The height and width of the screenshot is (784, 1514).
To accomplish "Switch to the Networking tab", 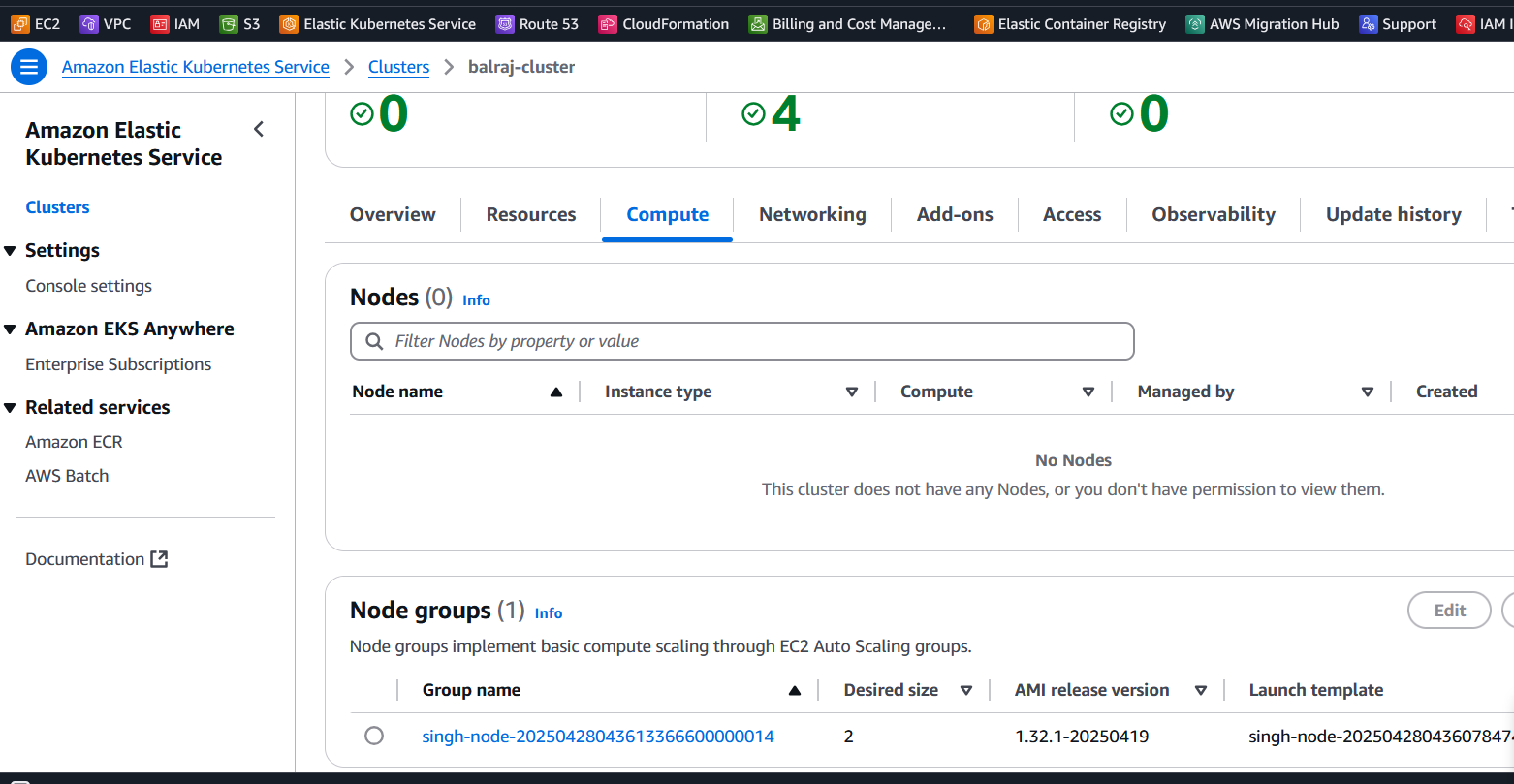I will (x=812, y=214).
